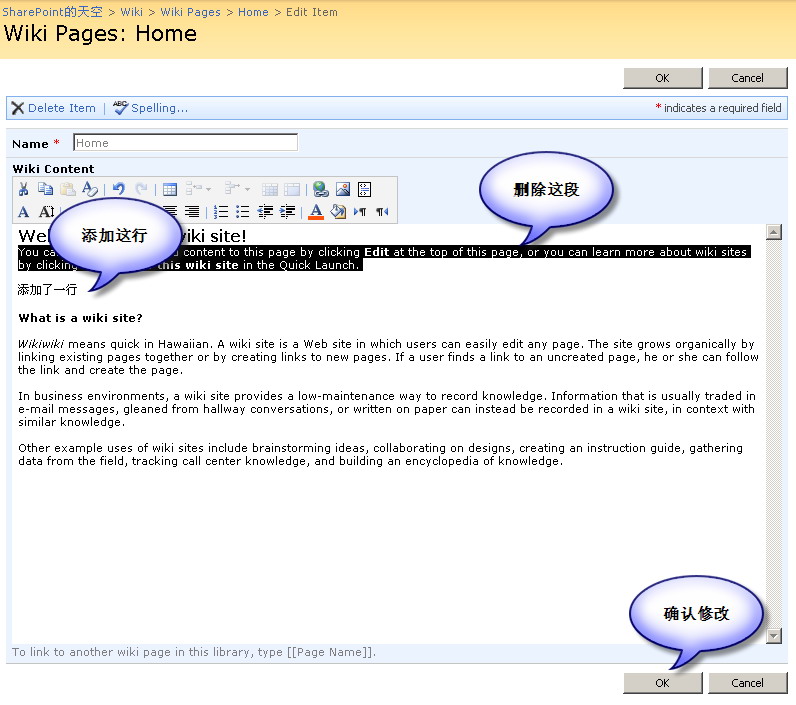Click the Split Cell icon
Viewport: 796px width, 705px height.
point(292,190)
